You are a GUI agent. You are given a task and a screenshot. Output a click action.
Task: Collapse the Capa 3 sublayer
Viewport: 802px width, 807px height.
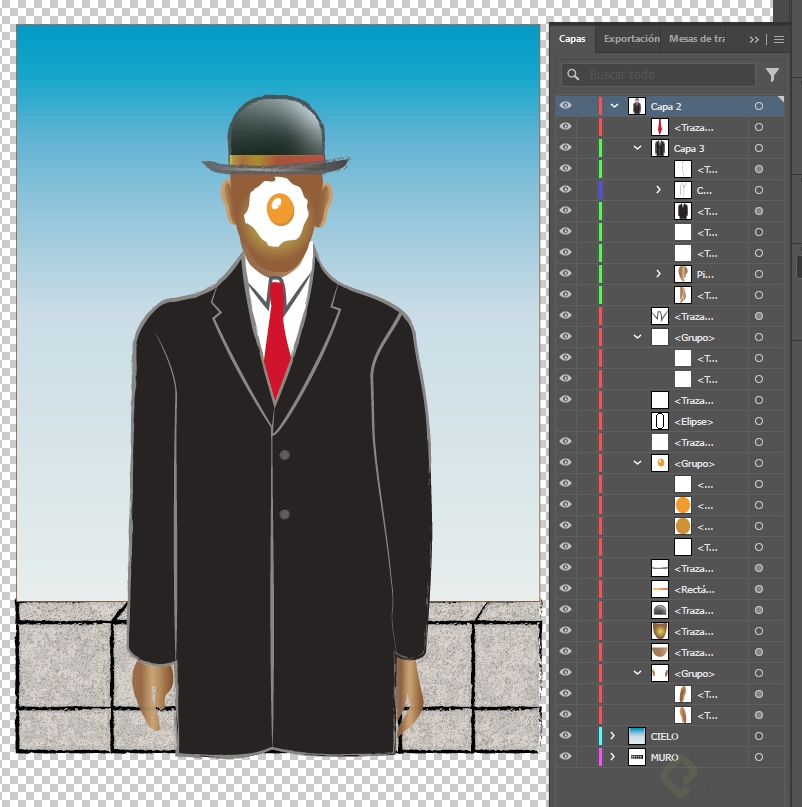click(637, 148)
